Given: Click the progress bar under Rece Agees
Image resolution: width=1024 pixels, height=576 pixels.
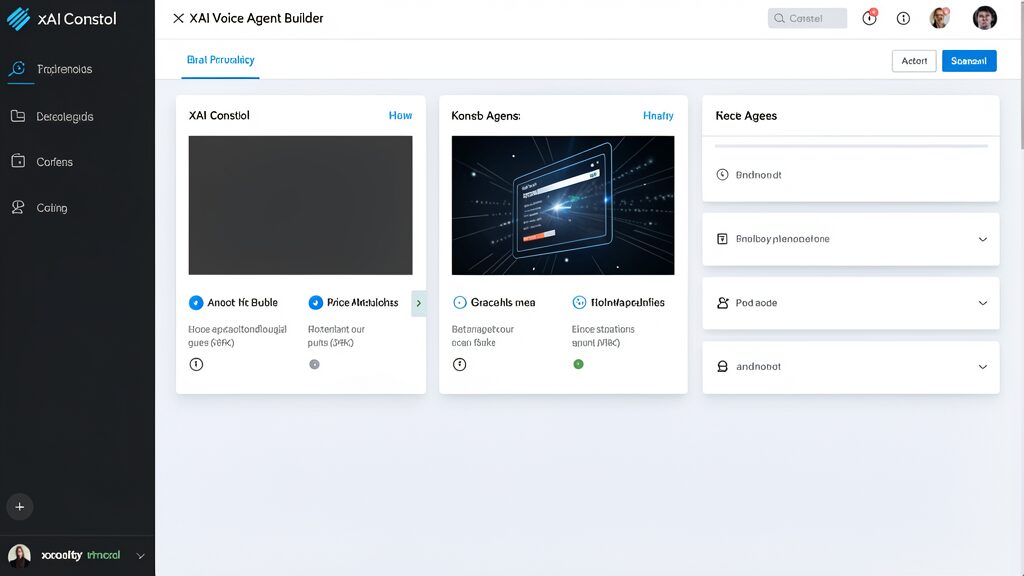Looking at the screenshot, I should [x=851, y=146].
